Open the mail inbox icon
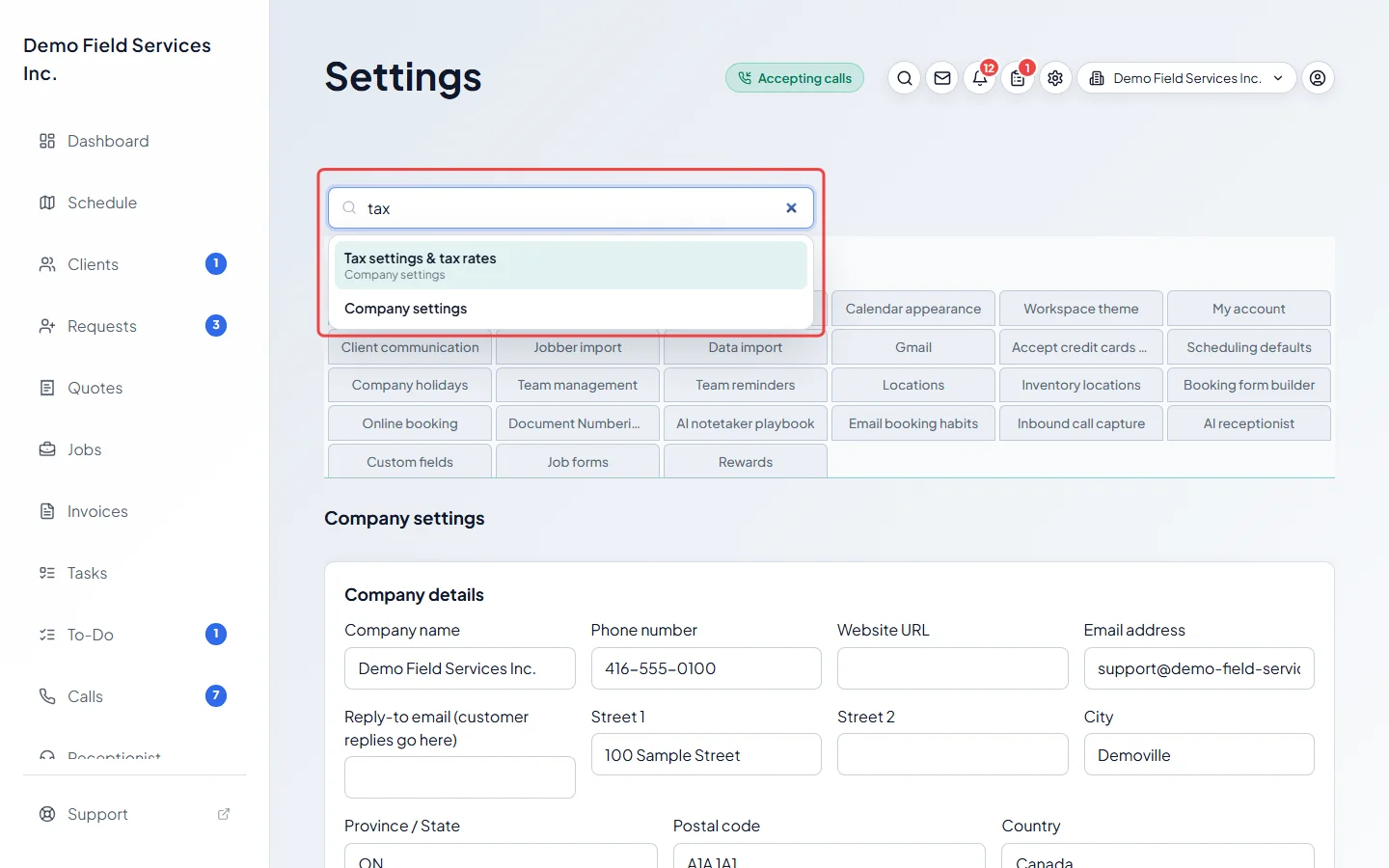 [942, 78]
